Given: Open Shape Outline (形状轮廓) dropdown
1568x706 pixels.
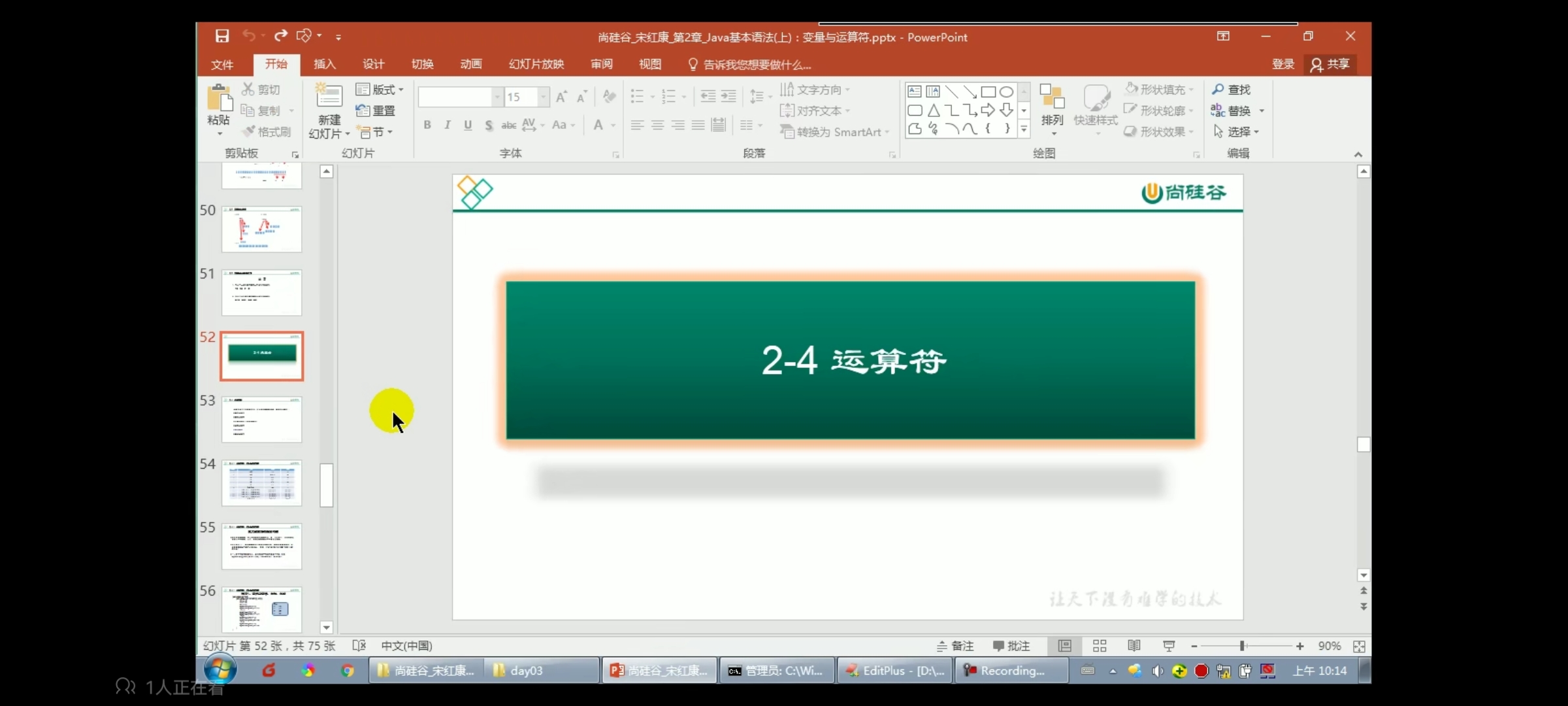Looking at the screenshot, I should 1159,110.
